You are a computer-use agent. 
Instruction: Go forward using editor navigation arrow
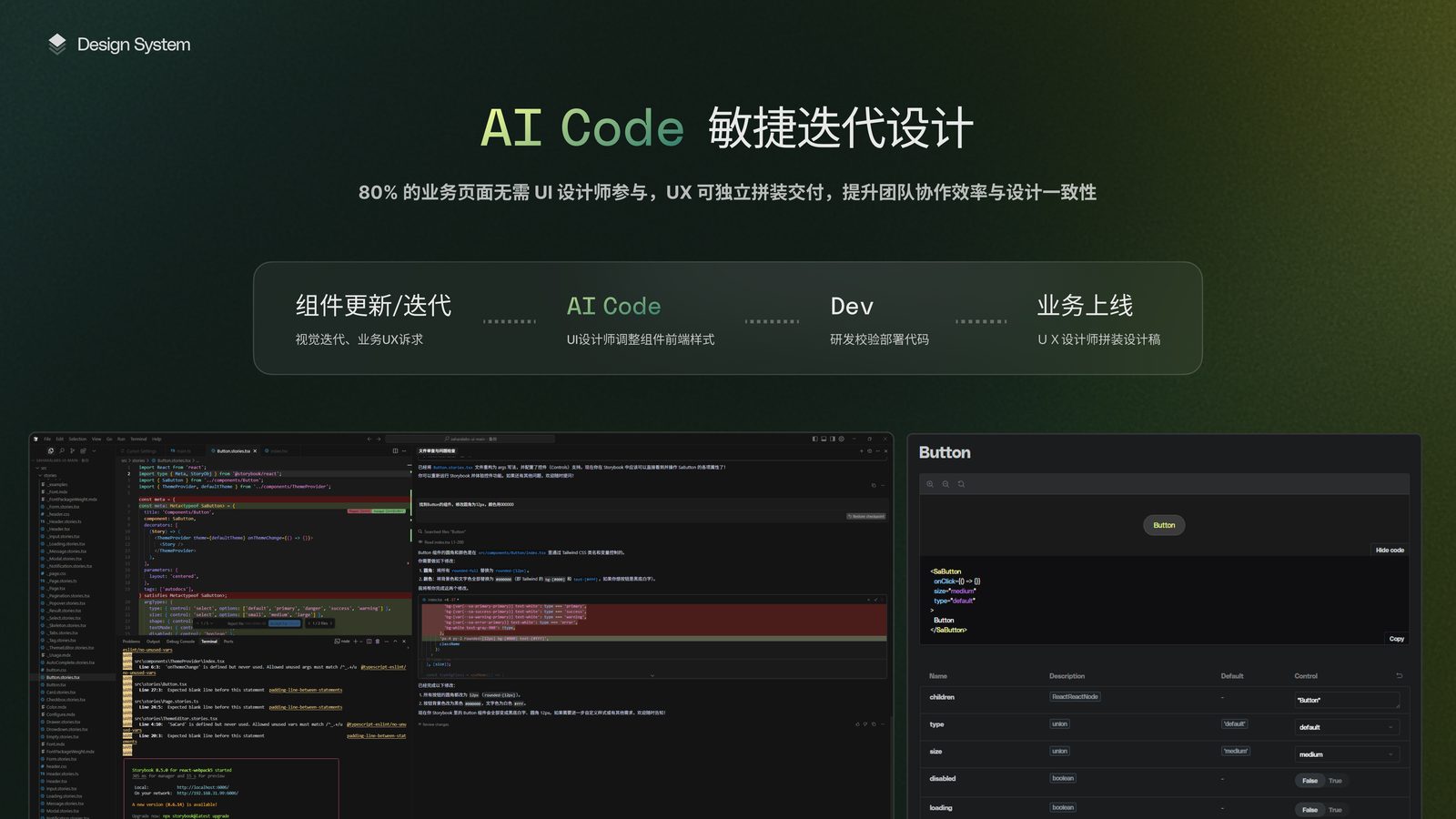tap(379, 439)
